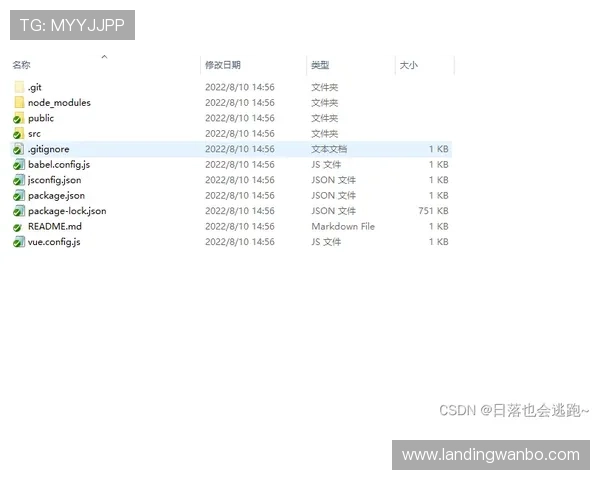Click the package.json file icon
The height and width of the screenshot is (480, 600).
click(18, 196)
